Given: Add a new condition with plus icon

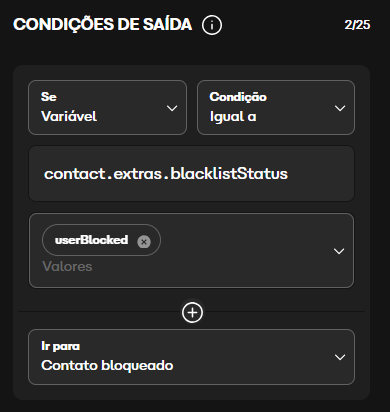Looking at the screenshot, I should (192, 313).
